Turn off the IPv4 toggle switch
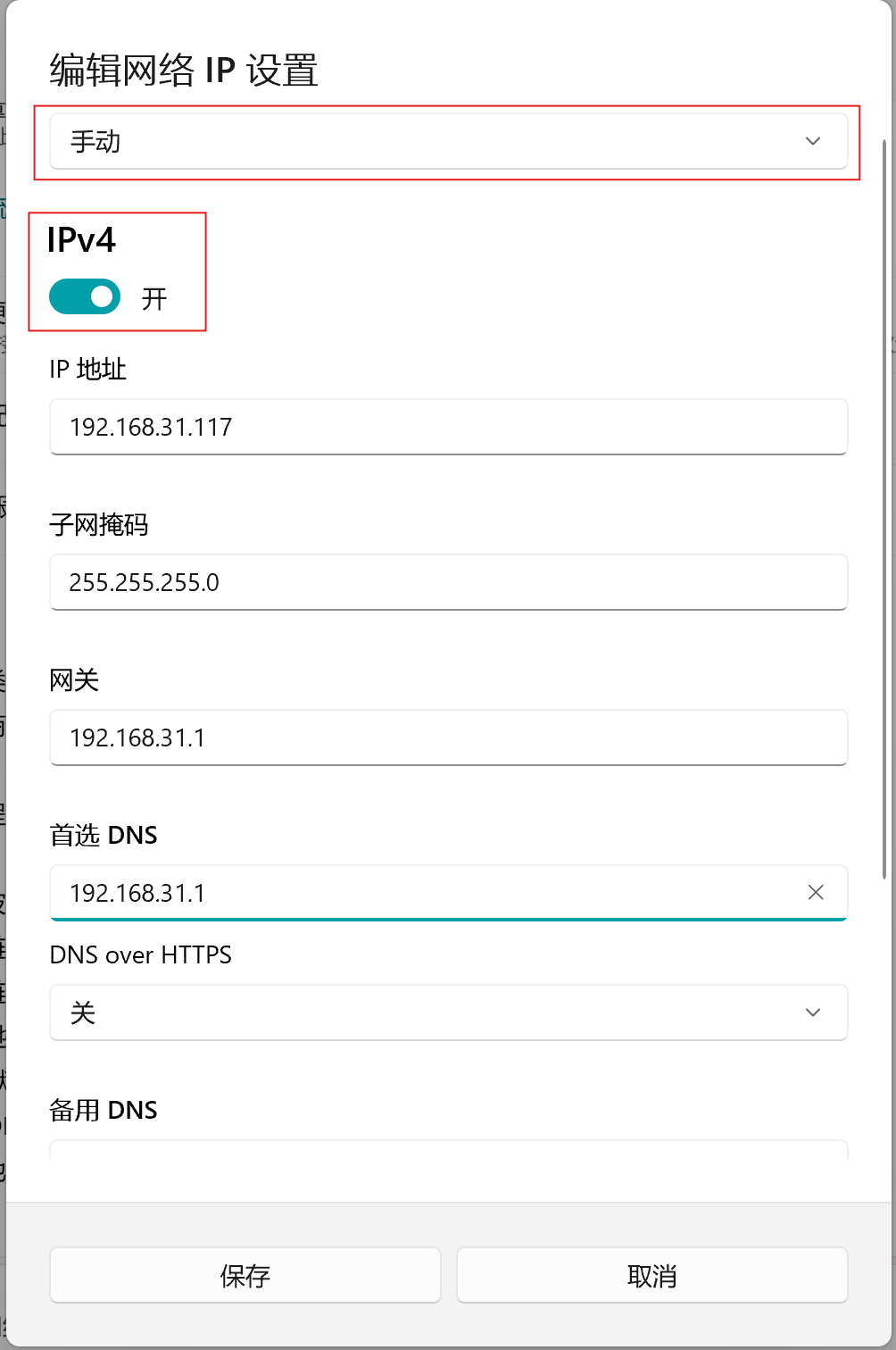Viewport: 896px width, 1350px height. [x=85, y=297]
